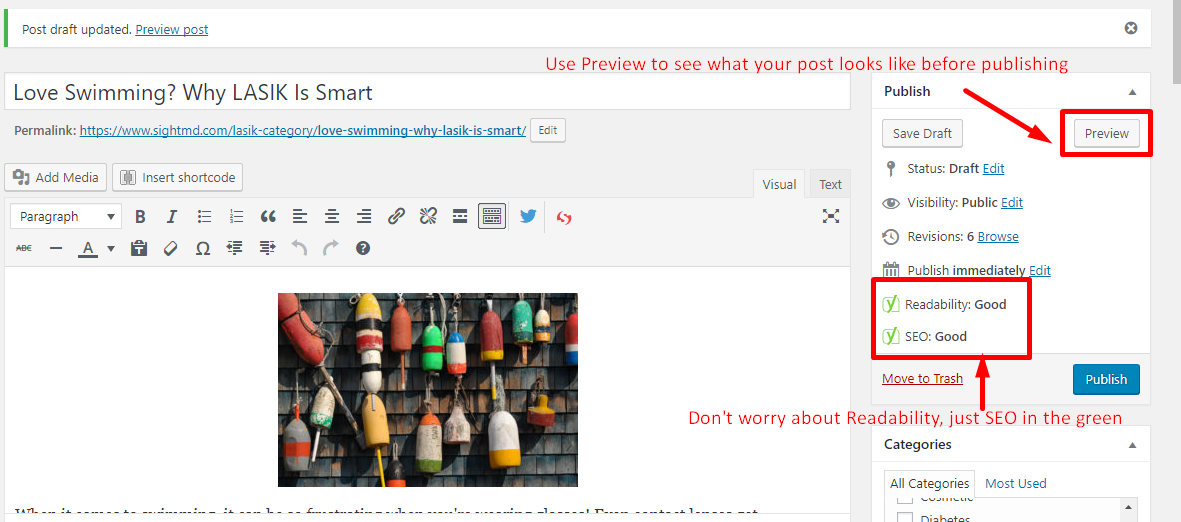The height and width of the screenshot is (522, 1181).
Task: Insert a horizontal line
Action: [x=56, y=248]
